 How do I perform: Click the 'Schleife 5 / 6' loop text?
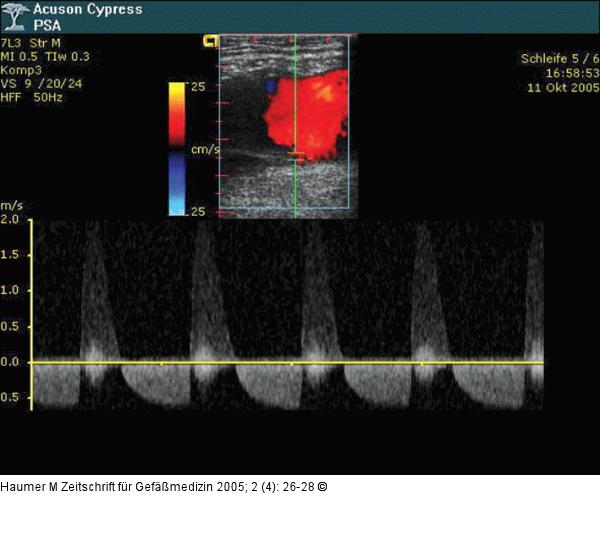click(x=560, y=59)
